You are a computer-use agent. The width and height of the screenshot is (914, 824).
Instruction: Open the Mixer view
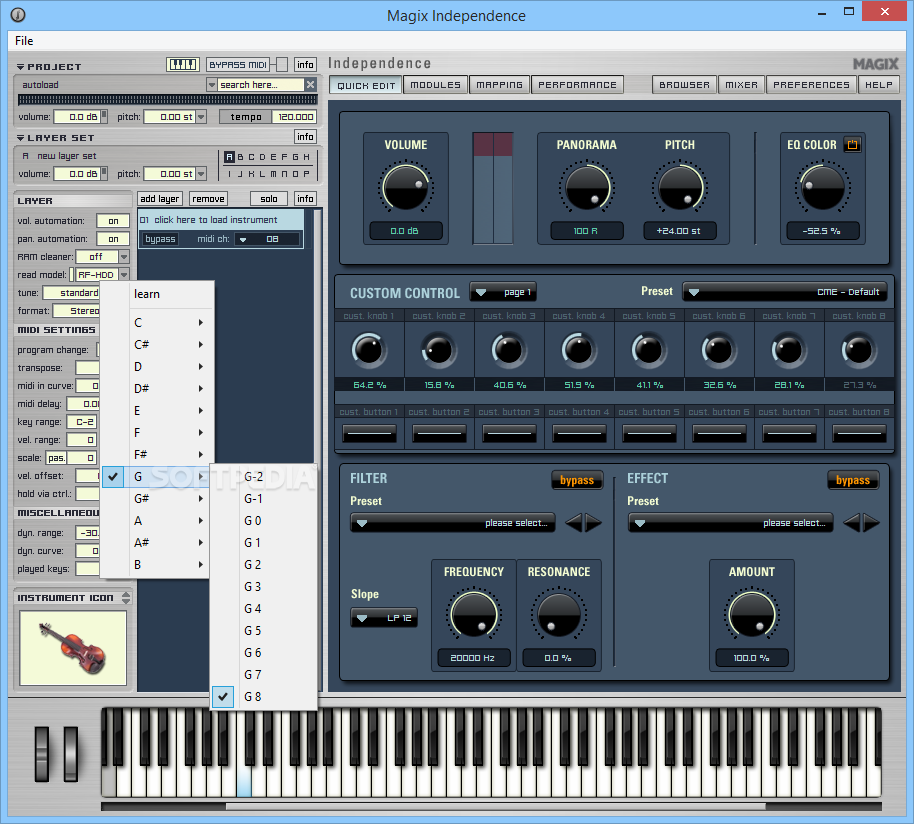741,85
